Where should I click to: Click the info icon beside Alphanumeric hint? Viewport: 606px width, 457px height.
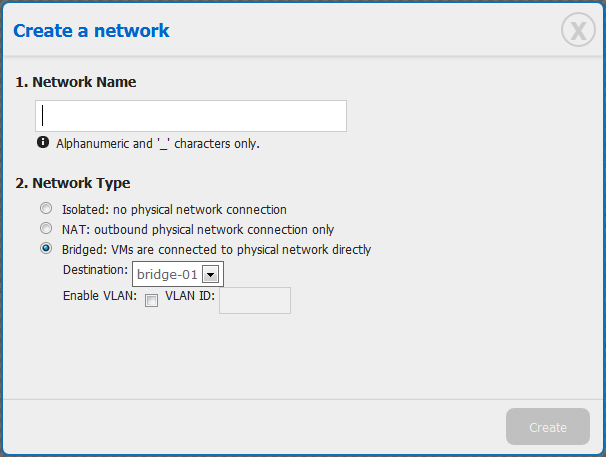point(43,143)
